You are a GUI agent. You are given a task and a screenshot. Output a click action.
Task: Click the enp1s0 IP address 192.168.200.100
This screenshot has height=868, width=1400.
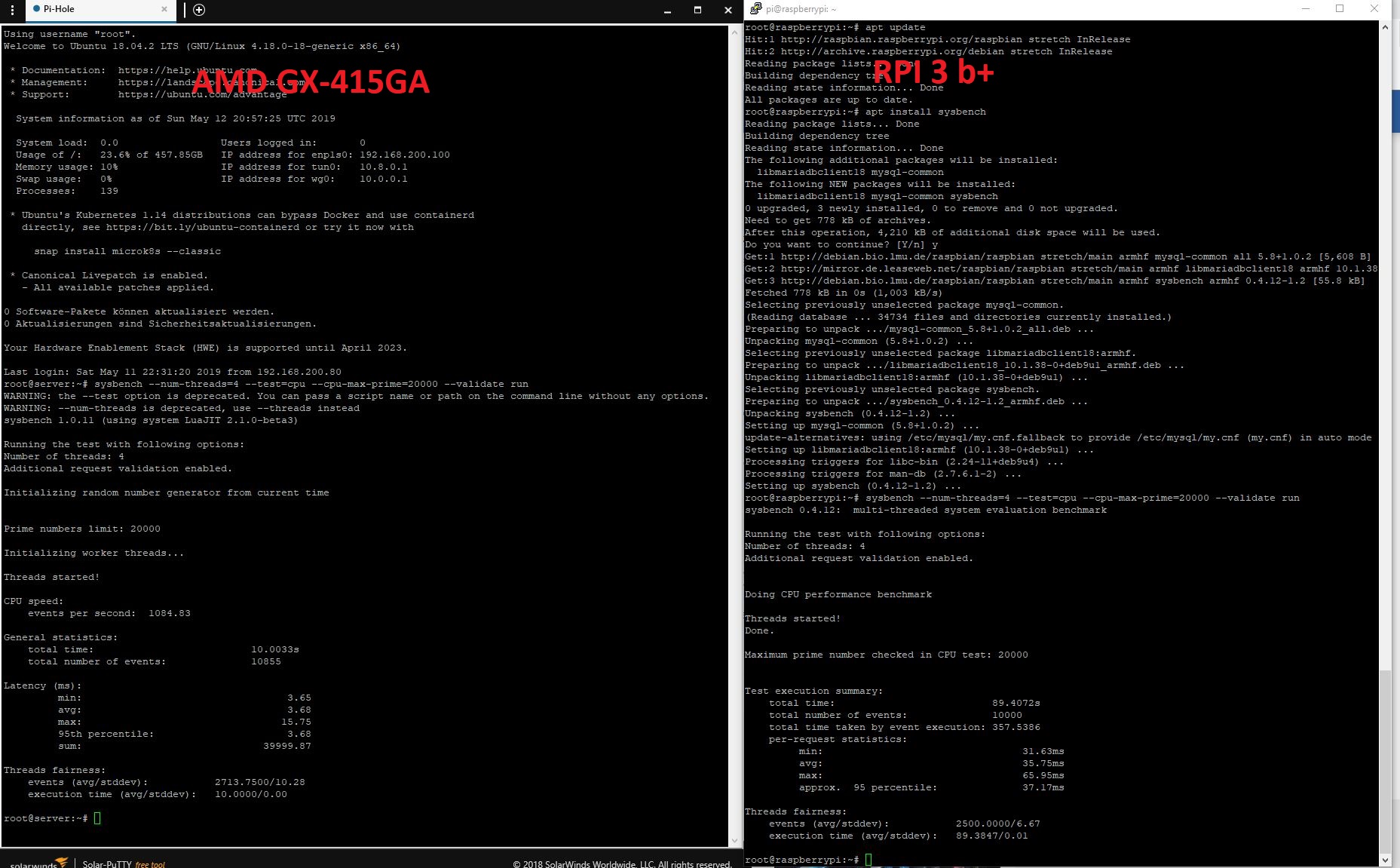point(405,155)
